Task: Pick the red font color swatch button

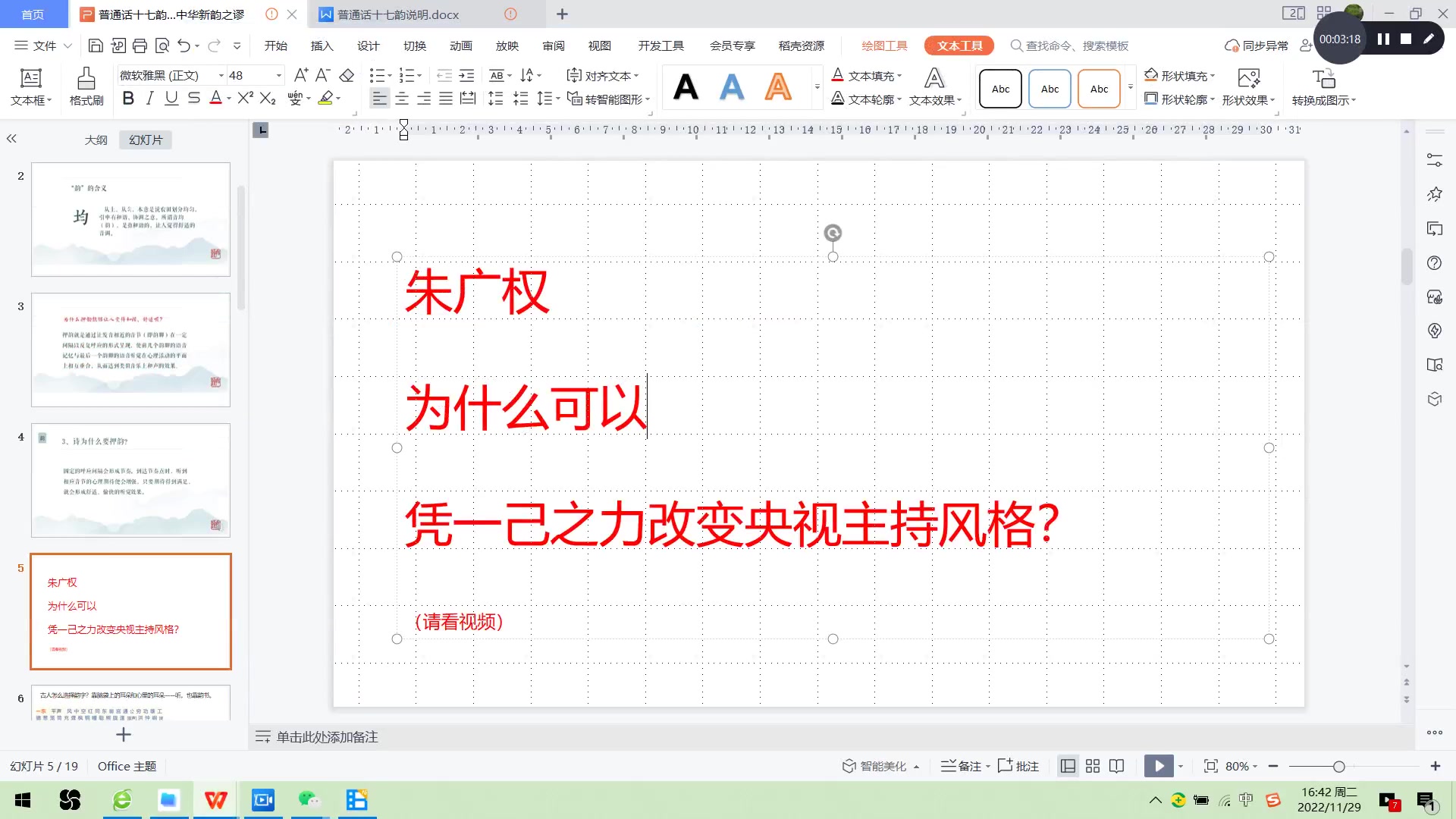Action: point(215,98)
